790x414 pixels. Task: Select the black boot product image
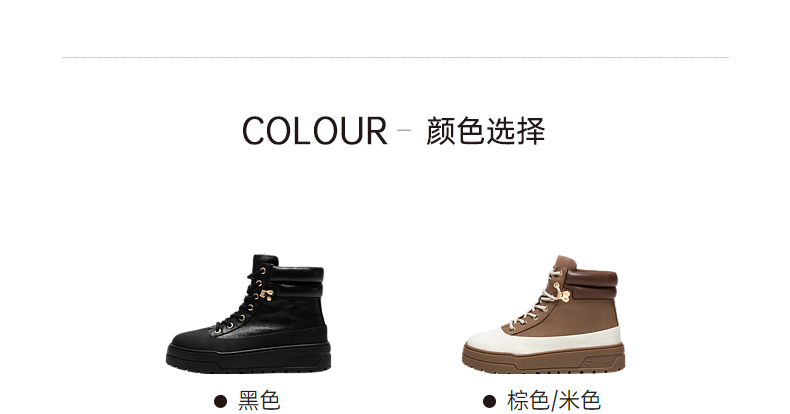248,314
